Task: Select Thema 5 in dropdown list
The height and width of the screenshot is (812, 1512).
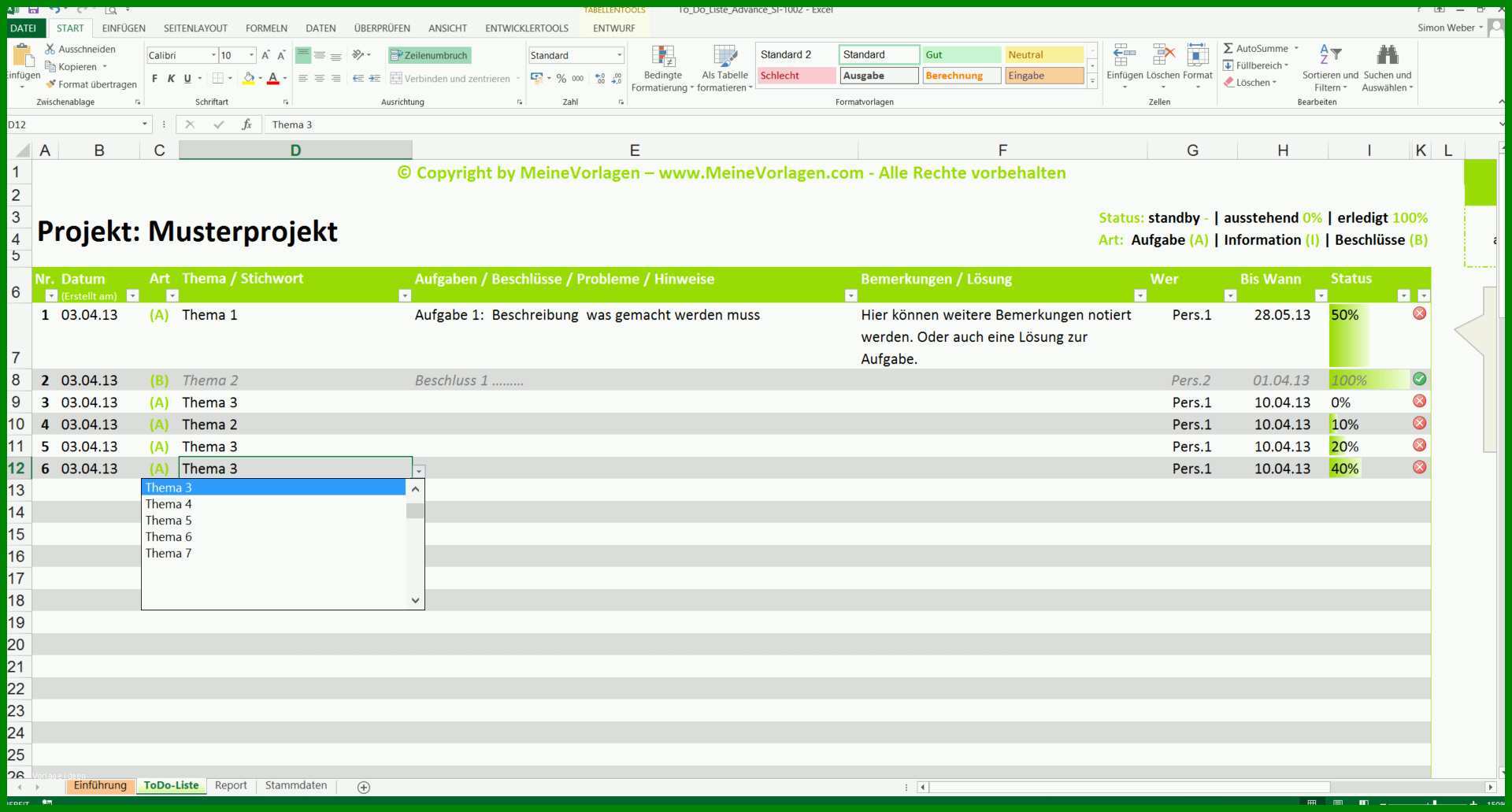Action: pyautogui.click(x=273, y=521)
